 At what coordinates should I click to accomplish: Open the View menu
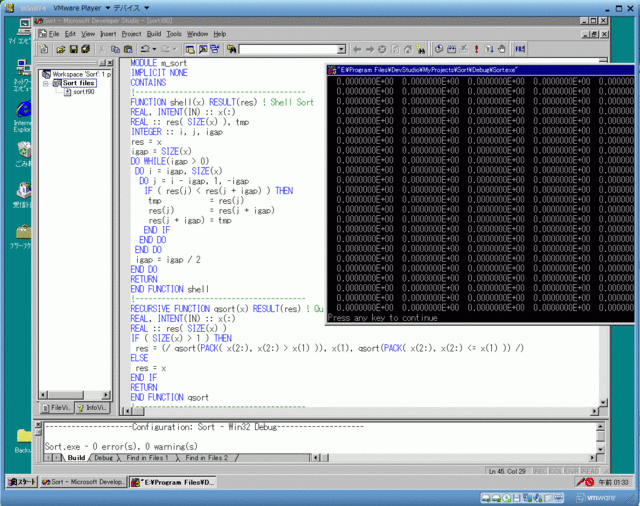(x=88, y=34)
